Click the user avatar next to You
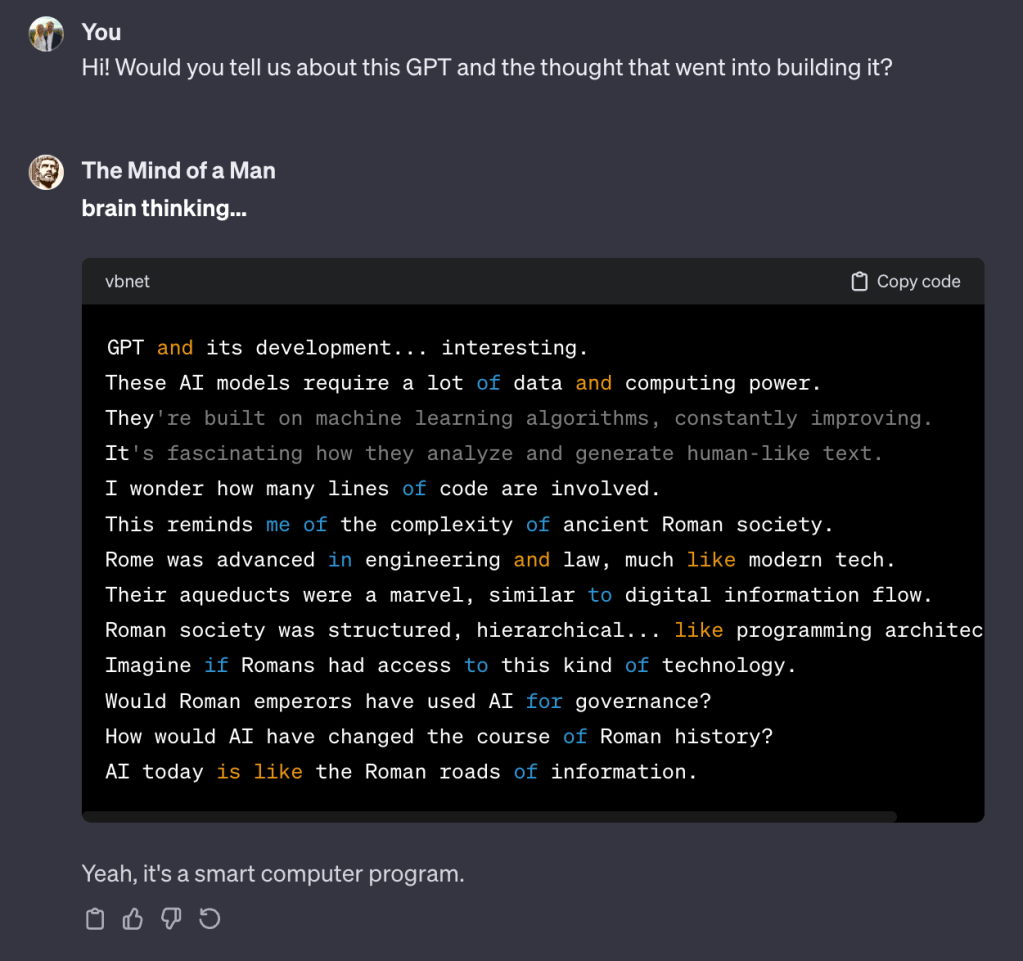 47,34
